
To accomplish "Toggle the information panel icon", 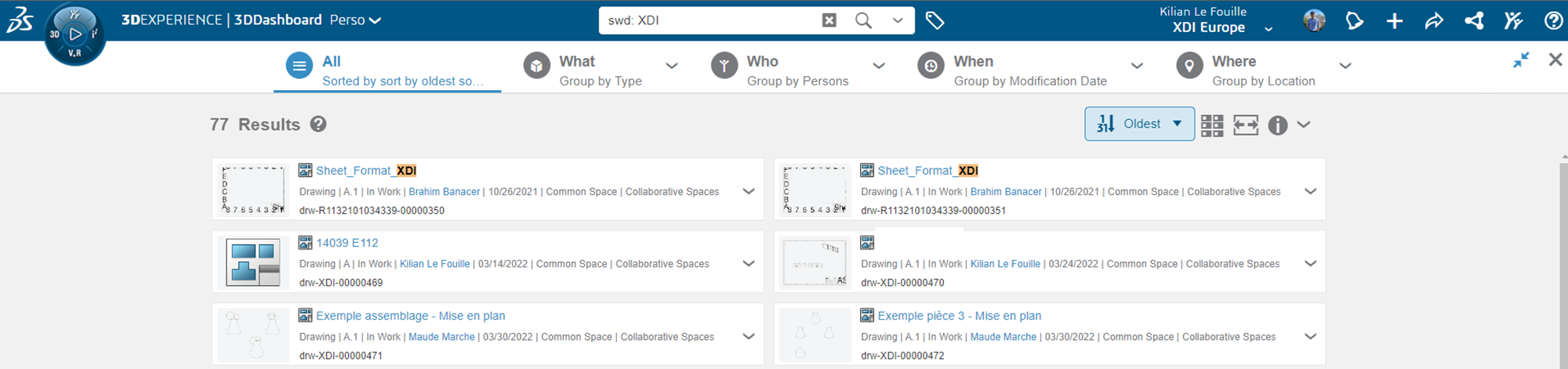I will coord(1278,125).
